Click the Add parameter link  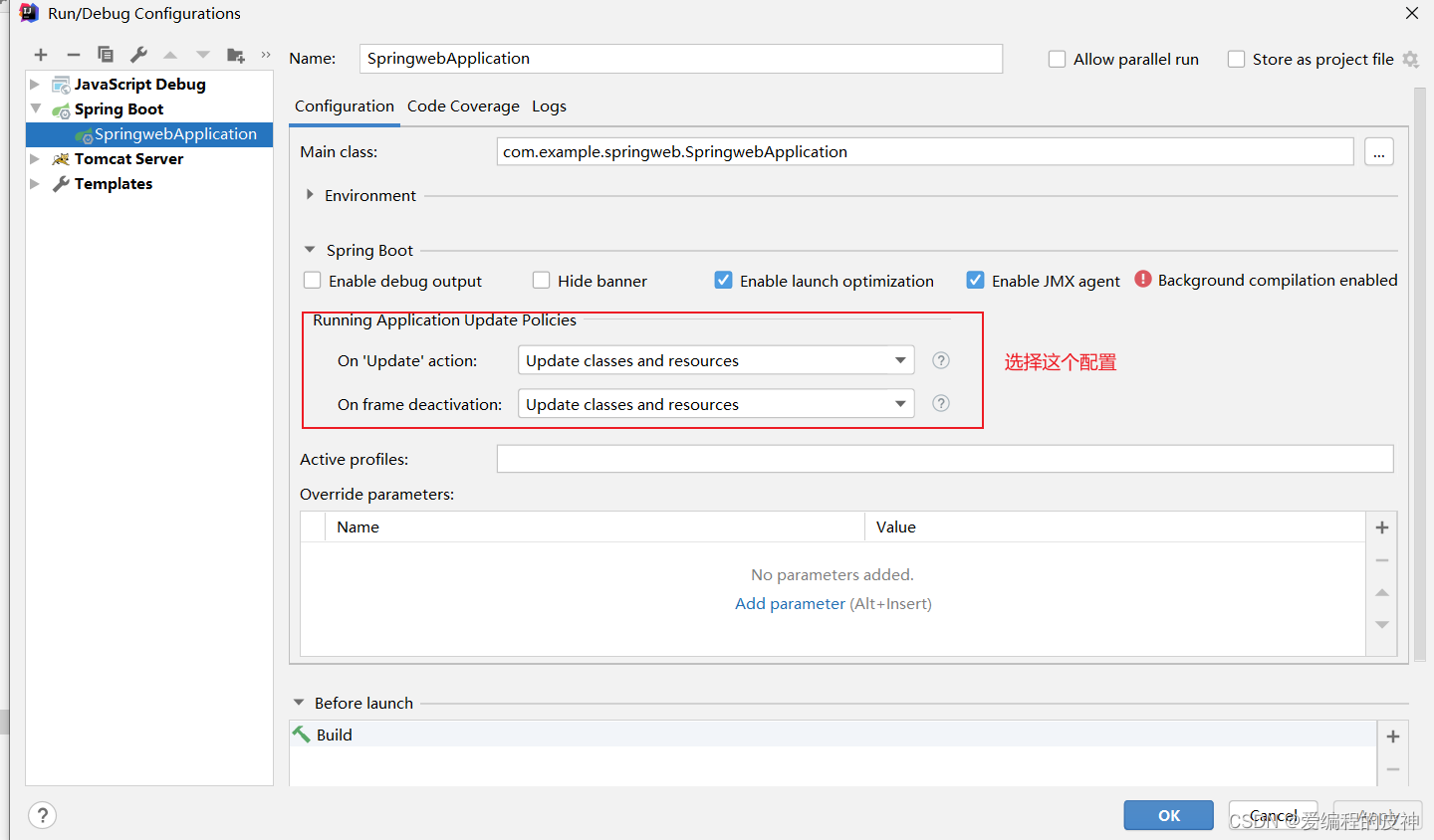[x=790, y=603]
